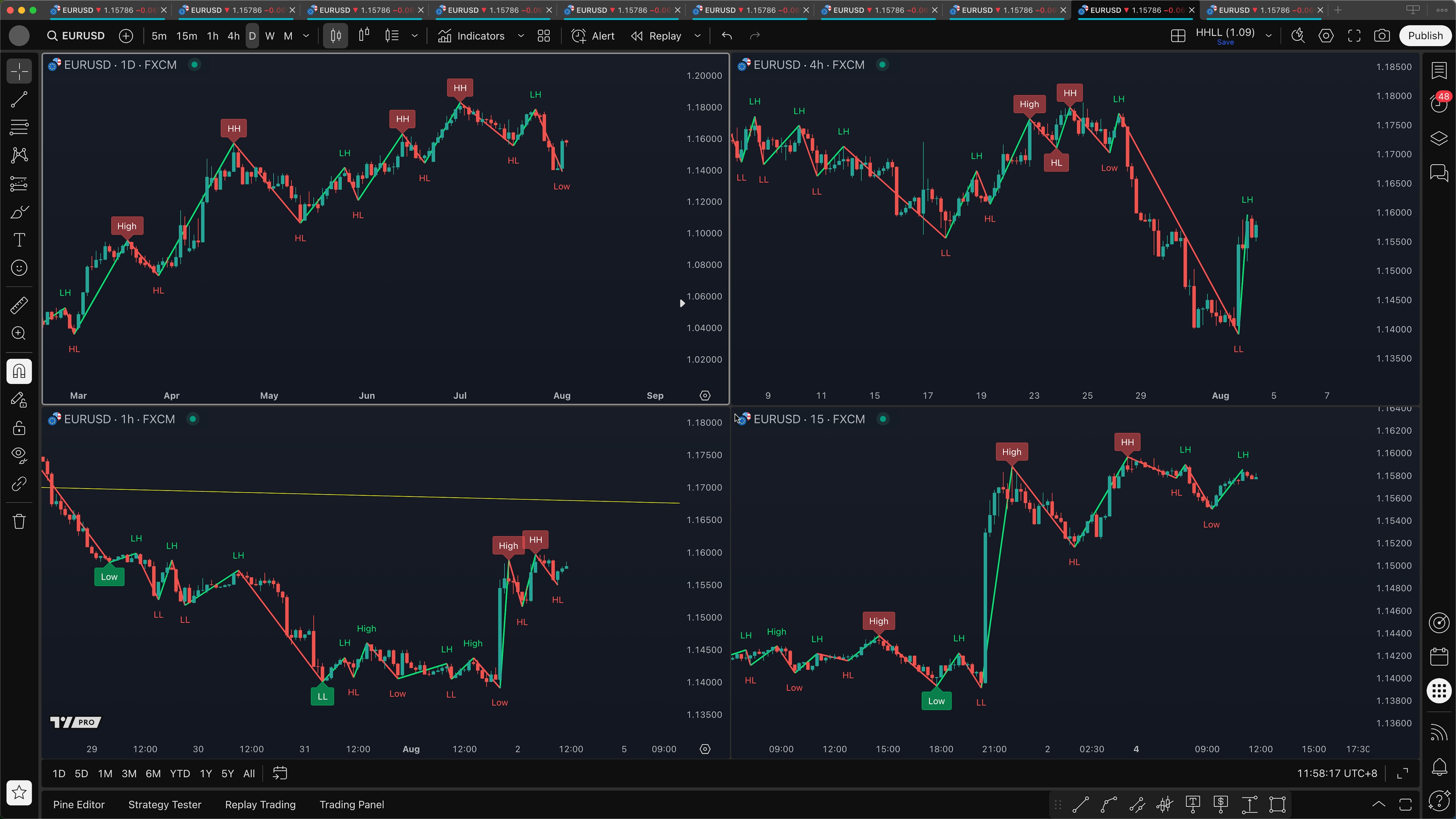Open the Fibonacci retracement tools

(19, 128)
